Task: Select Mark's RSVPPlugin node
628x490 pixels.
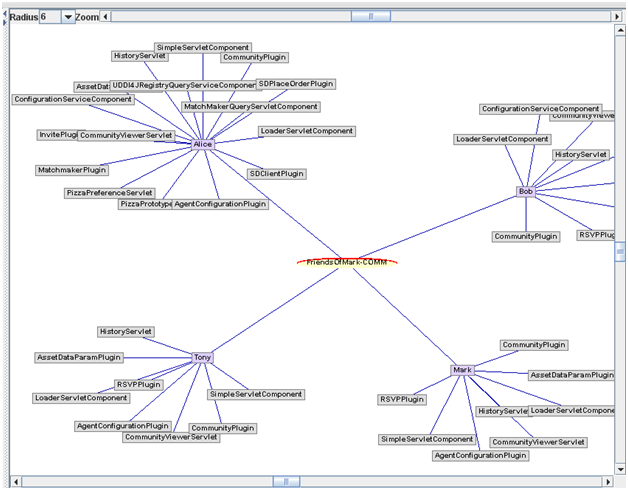Action: [402, 399]
